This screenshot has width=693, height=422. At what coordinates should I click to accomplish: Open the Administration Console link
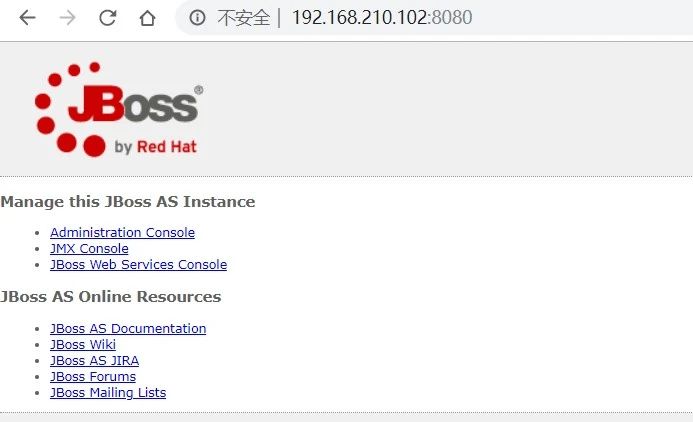point(122,232)
